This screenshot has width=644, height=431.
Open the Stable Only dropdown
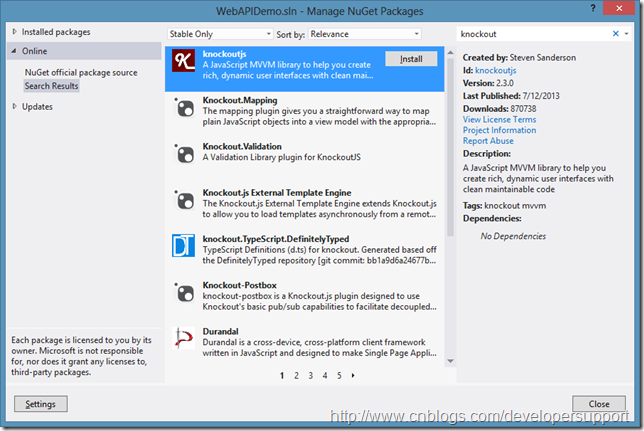[x=214, y=33]
